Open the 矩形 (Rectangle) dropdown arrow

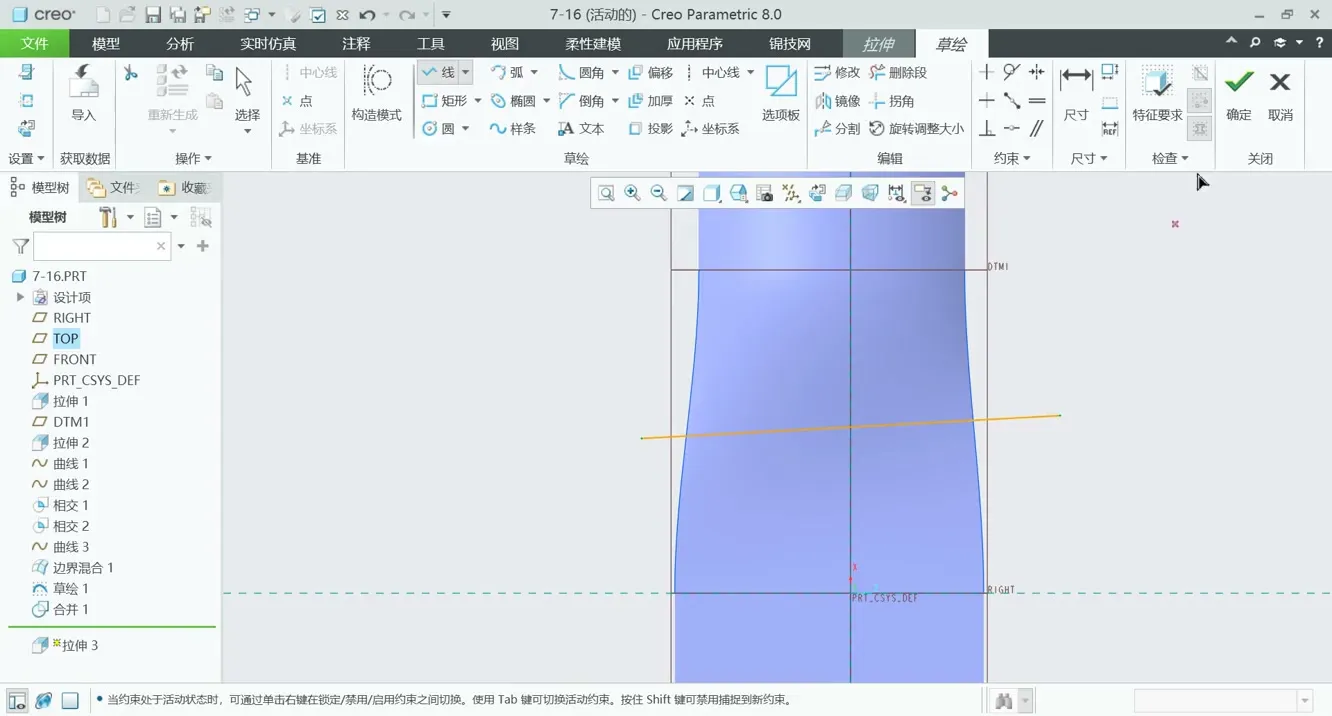point(478,101)
